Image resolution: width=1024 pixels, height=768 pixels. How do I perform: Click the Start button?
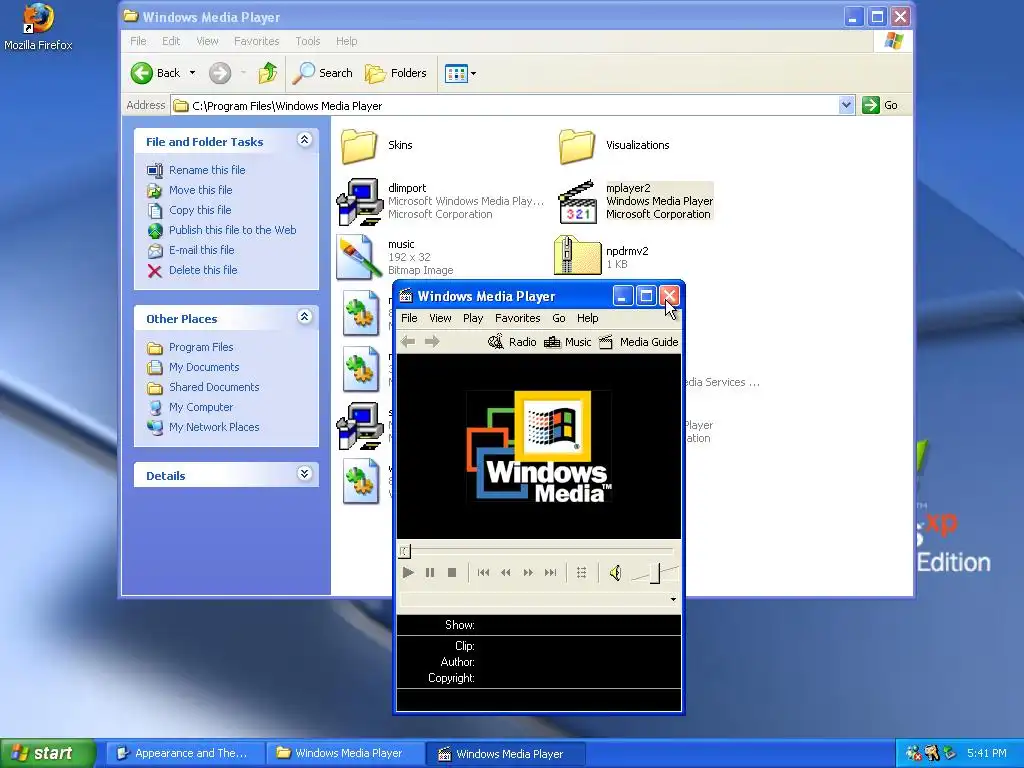pos(48,753)
